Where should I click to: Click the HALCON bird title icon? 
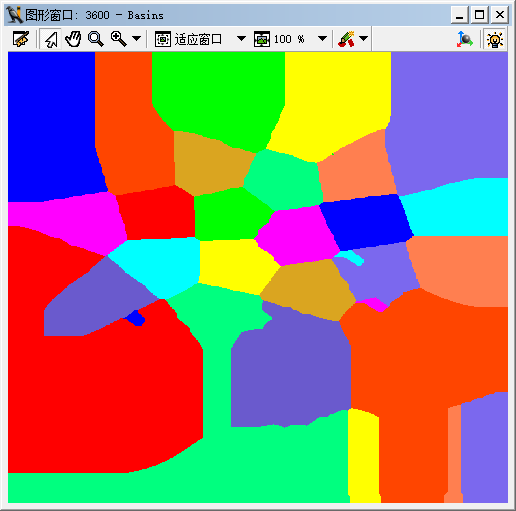pos(14,15)
